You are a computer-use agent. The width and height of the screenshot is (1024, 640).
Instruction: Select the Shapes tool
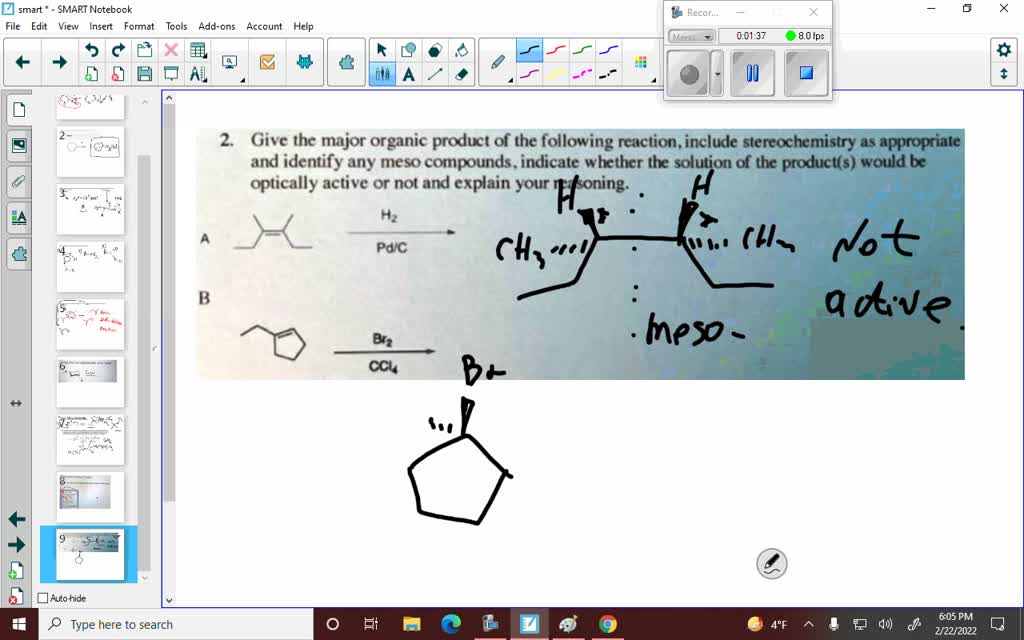point(408,49)
